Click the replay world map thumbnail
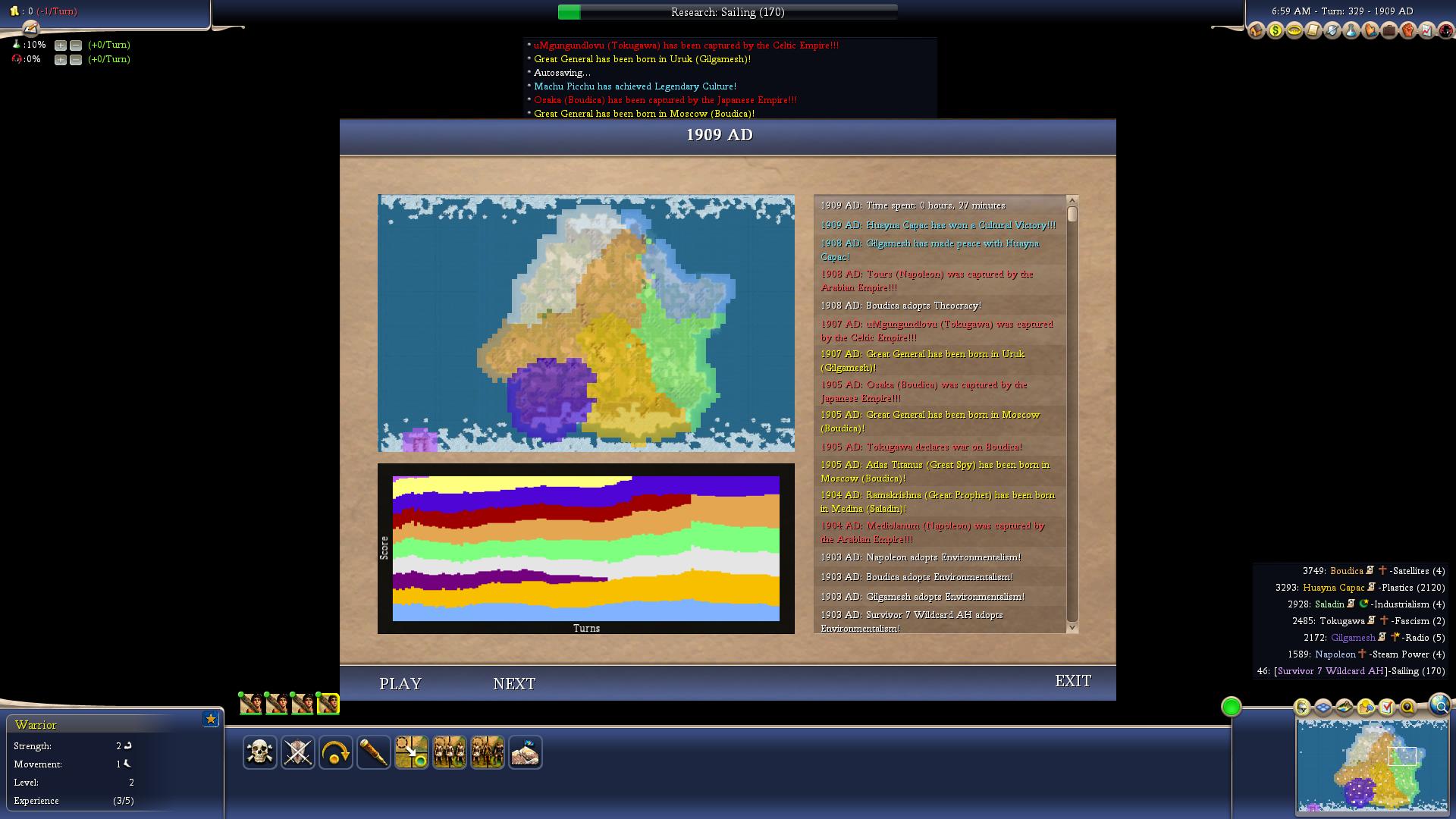Viewport: 1456px width, 819px height. coord(586,324)
